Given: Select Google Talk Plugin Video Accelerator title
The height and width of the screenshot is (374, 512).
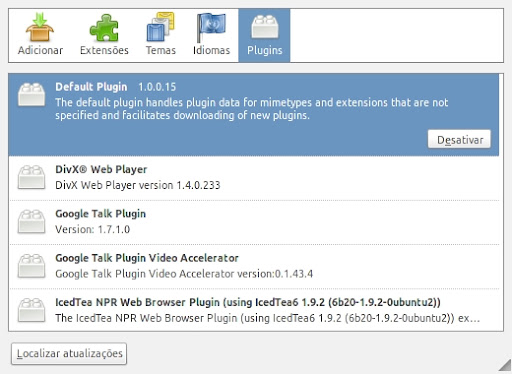Looking at the screenshot, I should tap(147, 258).
